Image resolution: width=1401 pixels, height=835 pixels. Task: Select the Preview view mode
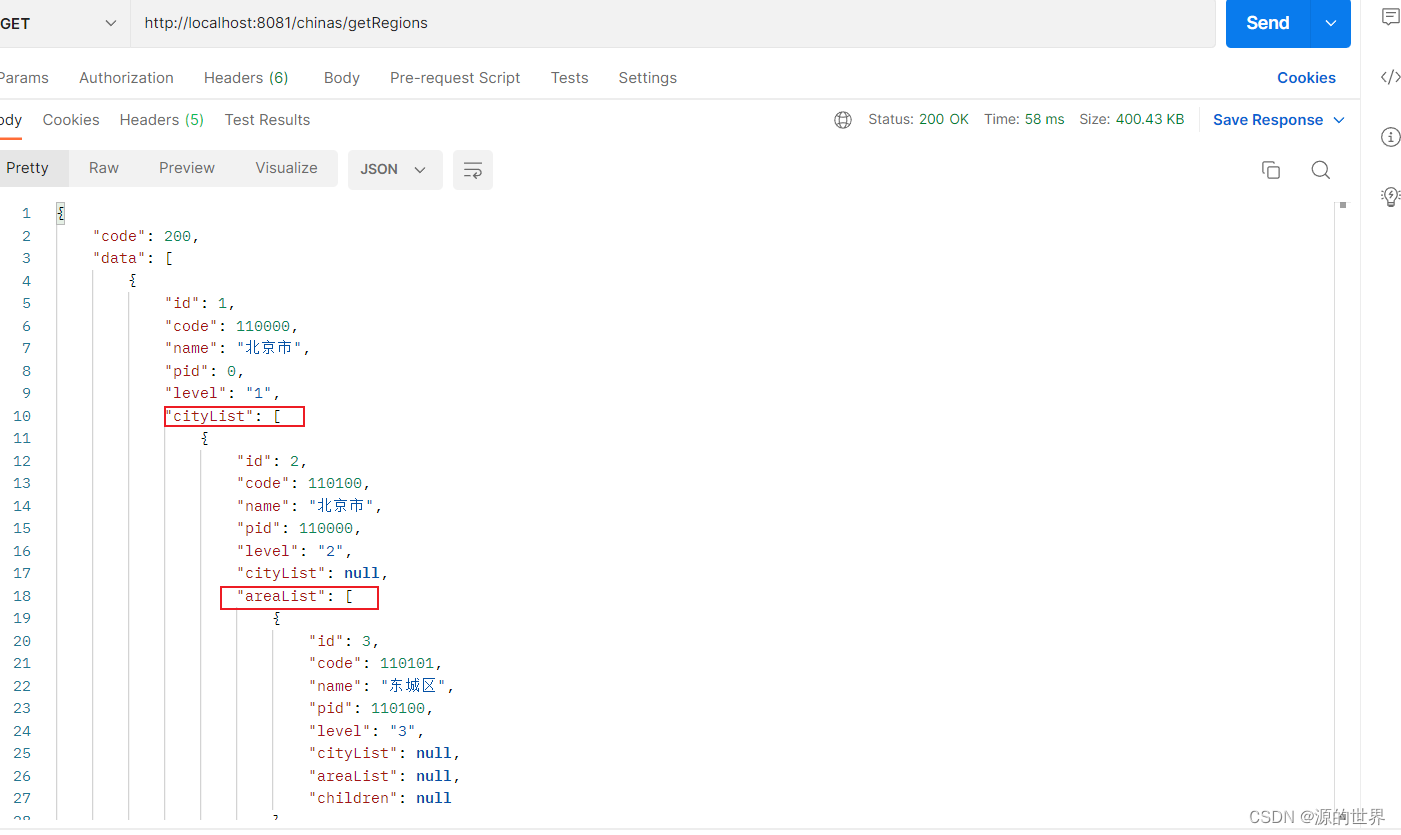pyautogui.click(x=187, y=168)
